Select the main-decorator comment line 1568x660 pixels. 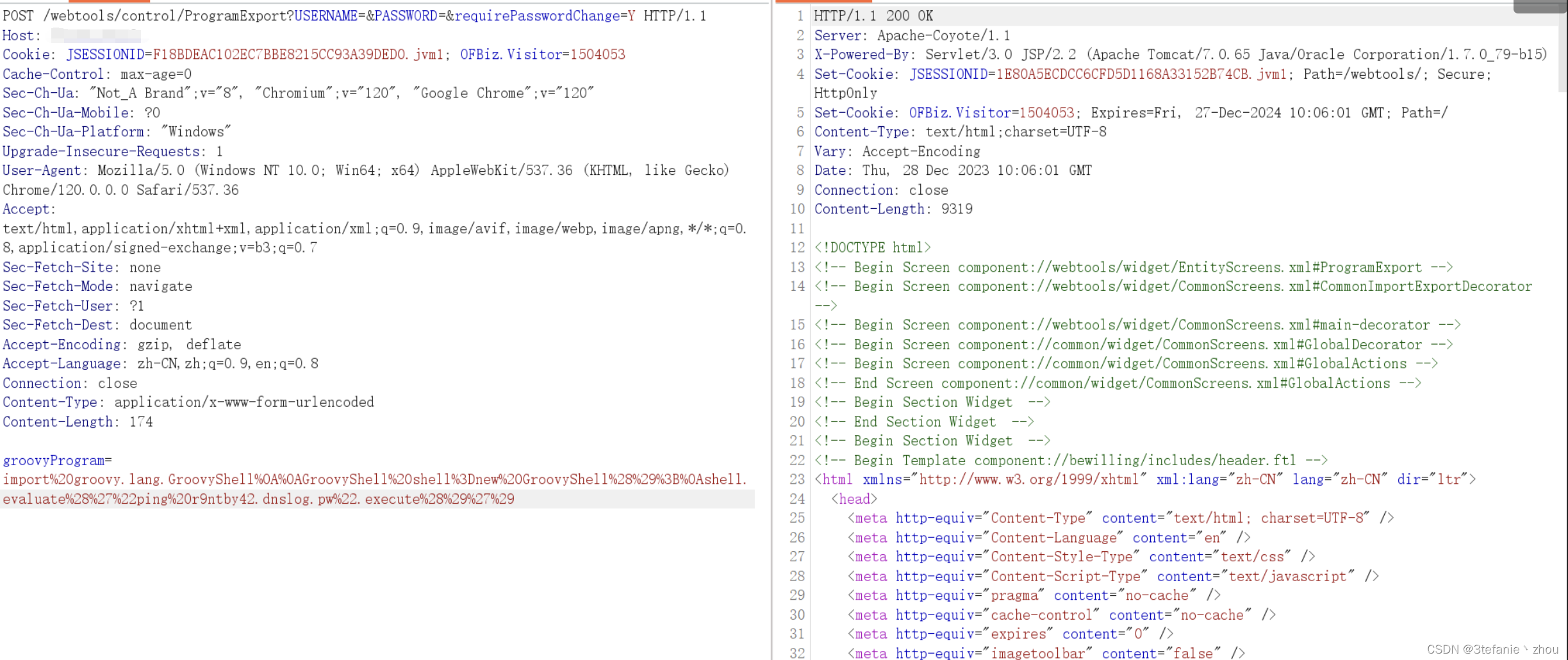[1137, 325]
